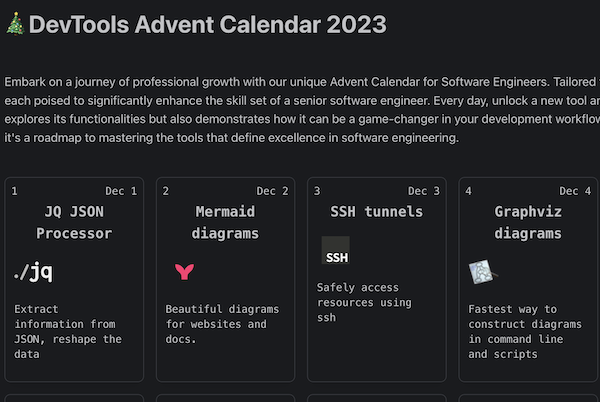Click the card number 3 label
Viewport: 600px width, 402px height.
[x=317, y=191]
